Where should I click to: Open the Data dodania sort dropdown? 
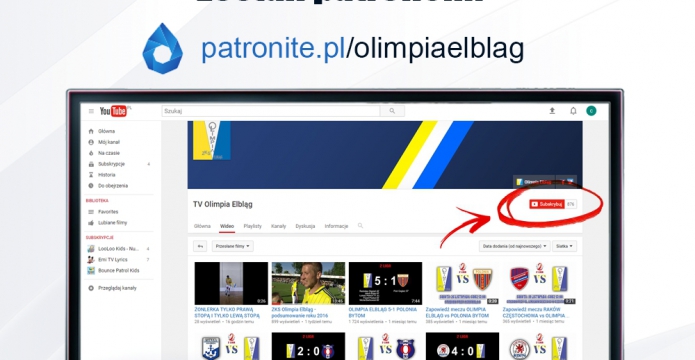tap(515, 246)
